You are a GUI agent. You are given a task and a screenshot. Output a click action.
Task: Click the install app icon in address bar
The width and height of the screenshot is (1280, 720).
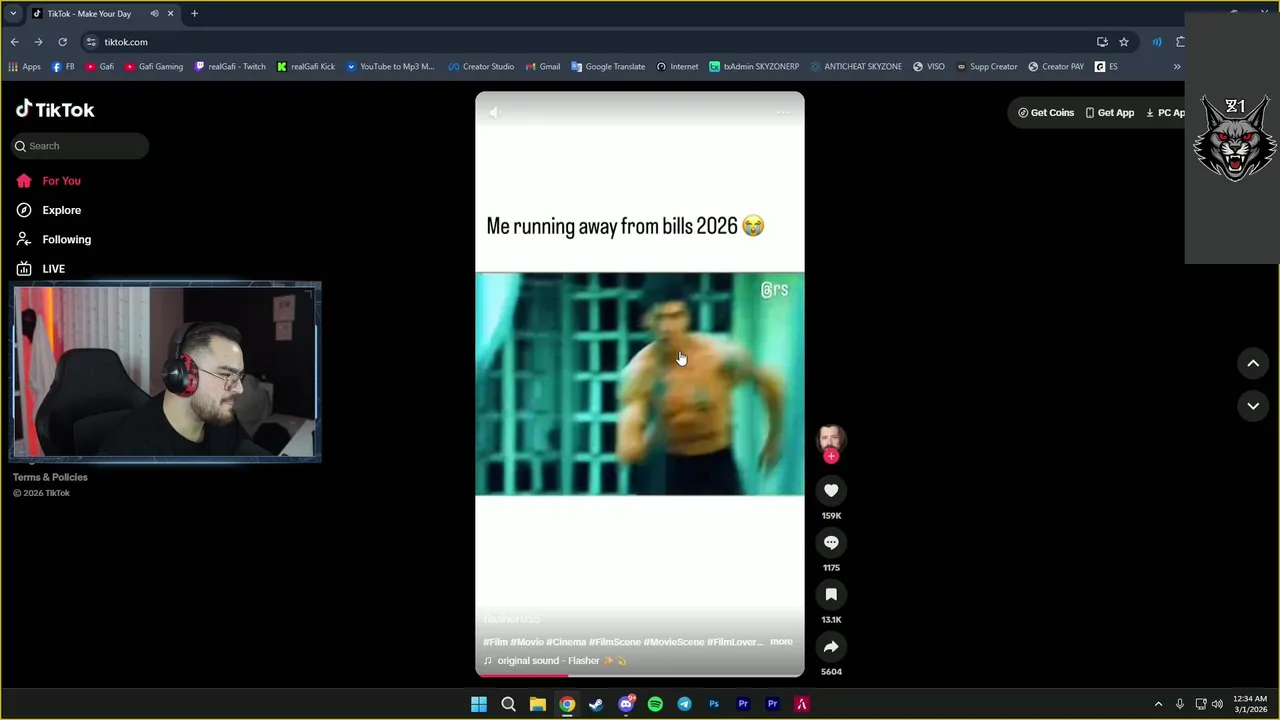coord(1102,42)
